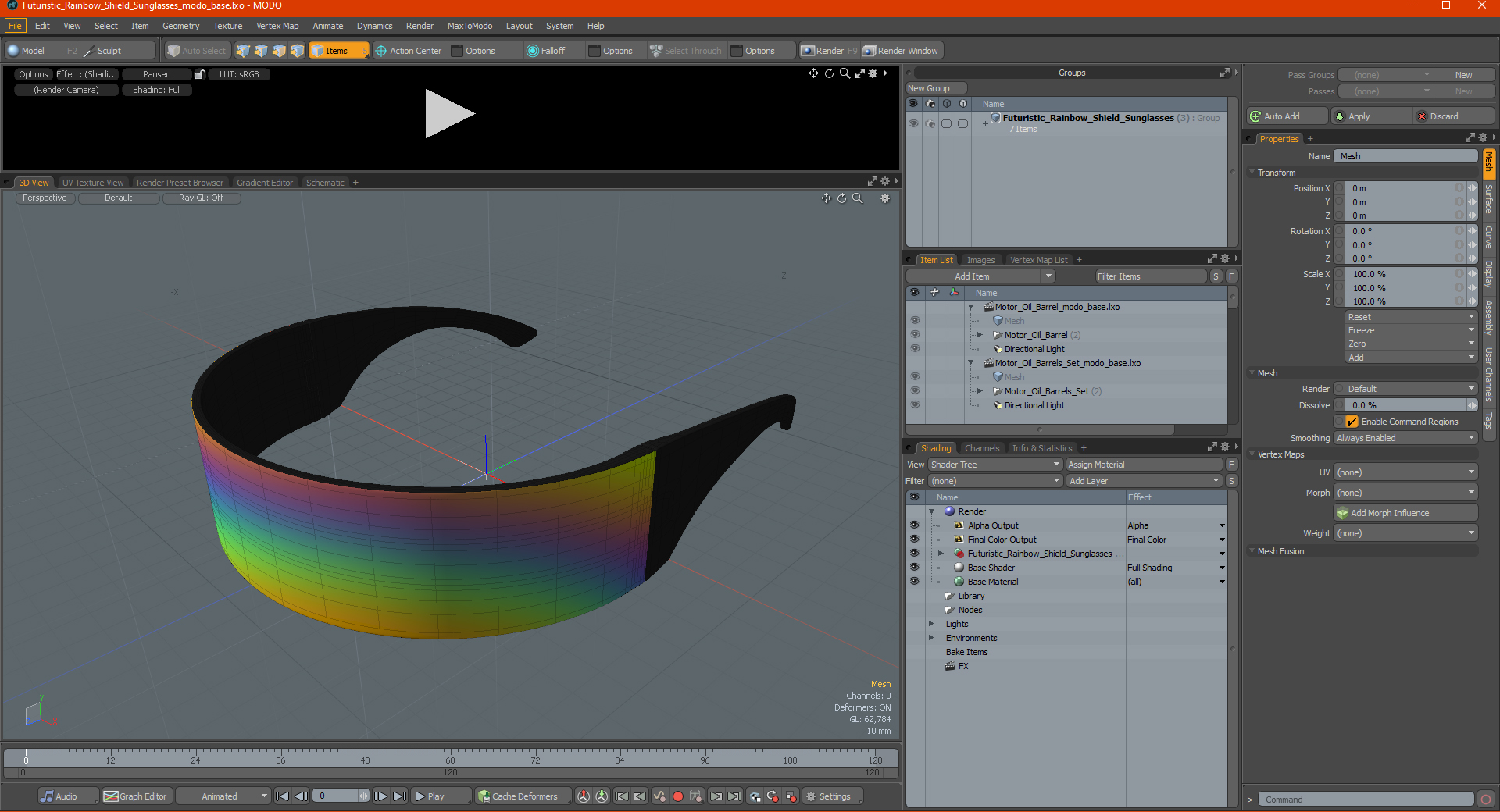The image size is (1500, 812).
Task: Click the Cache Deformers icon button
Action: [x=484, y=796]
